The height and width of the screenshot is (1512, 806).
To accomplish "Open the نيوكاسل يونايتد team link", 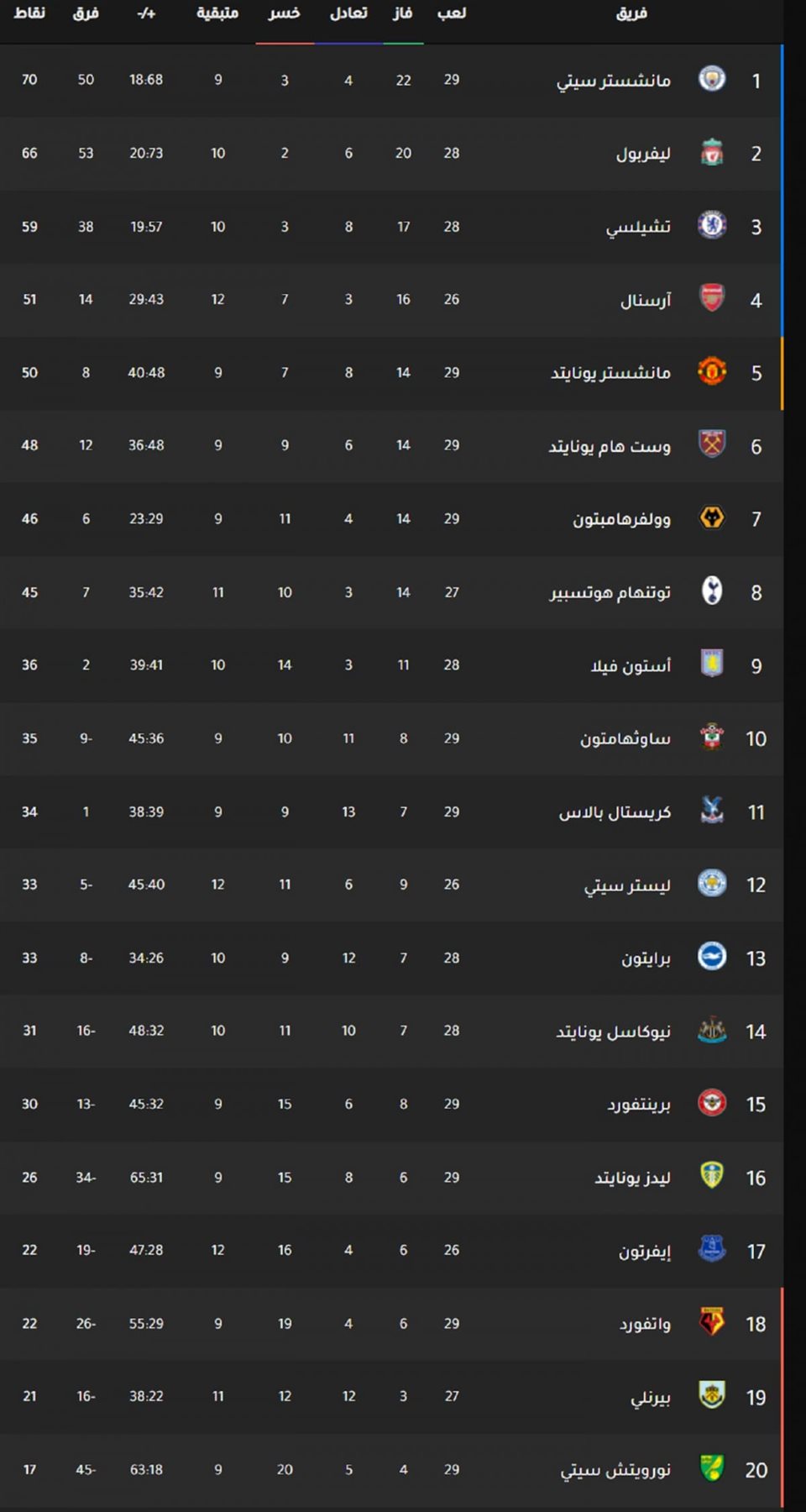I will 613,1032.
